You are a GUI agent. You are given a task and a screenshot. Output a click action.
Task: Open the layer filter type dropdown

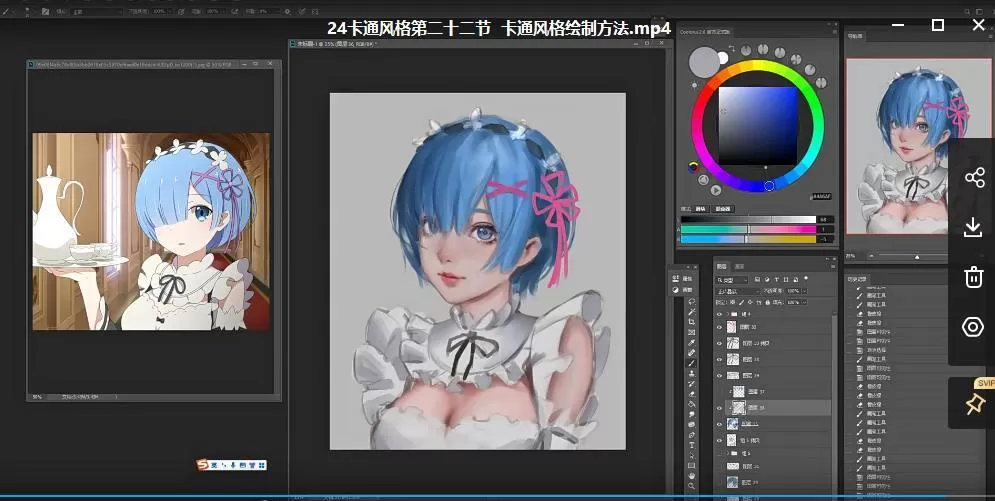[732, 280]
